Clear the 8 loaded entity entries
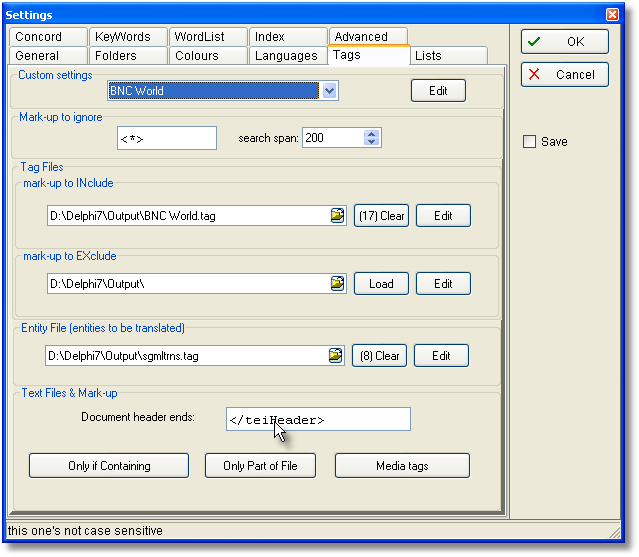The image size is (639, 557). pos(379,355)
